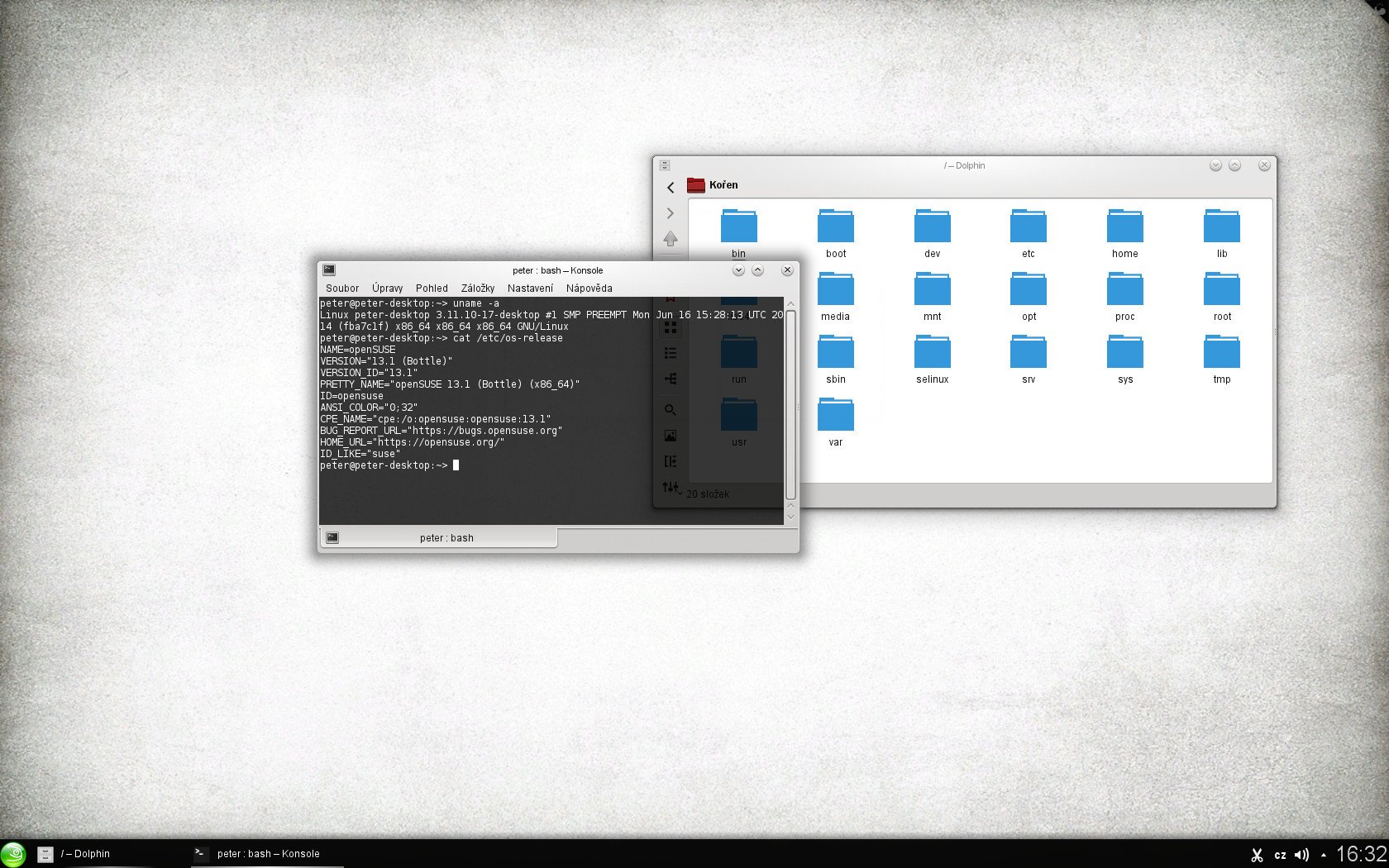The width and height of the screenshot is (1389, 868).
Task: Select the bin folder icon in Dolphin
Action: pyautogui.click(x=739, y=226)
